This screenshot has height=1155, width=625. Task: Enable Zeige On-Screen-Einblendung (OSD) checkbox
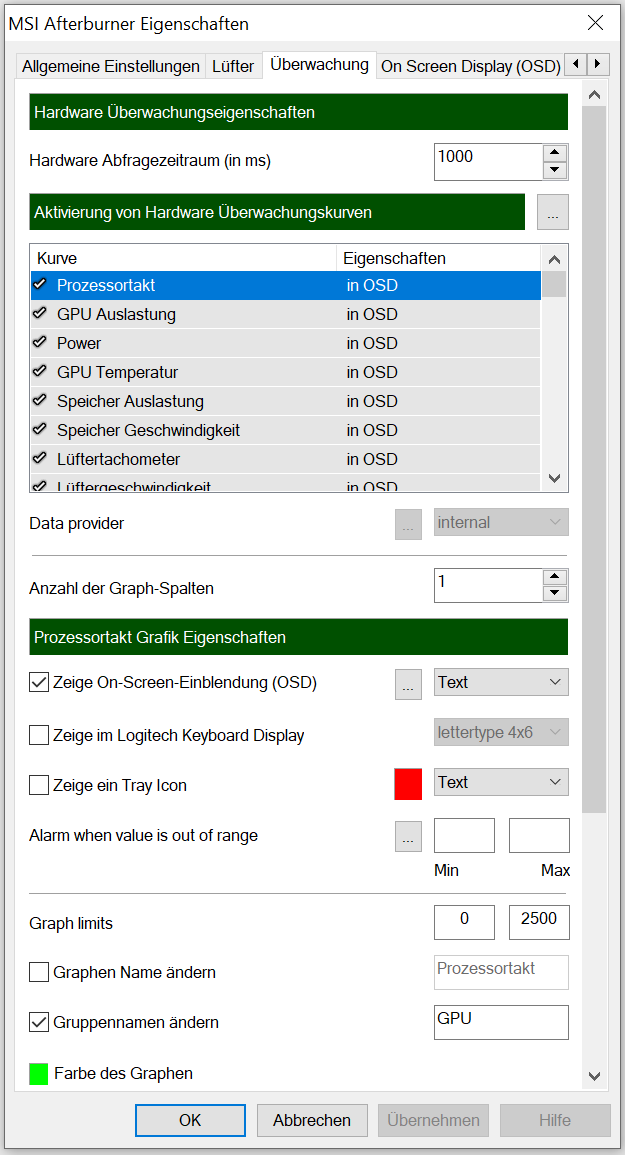(38, 682)
